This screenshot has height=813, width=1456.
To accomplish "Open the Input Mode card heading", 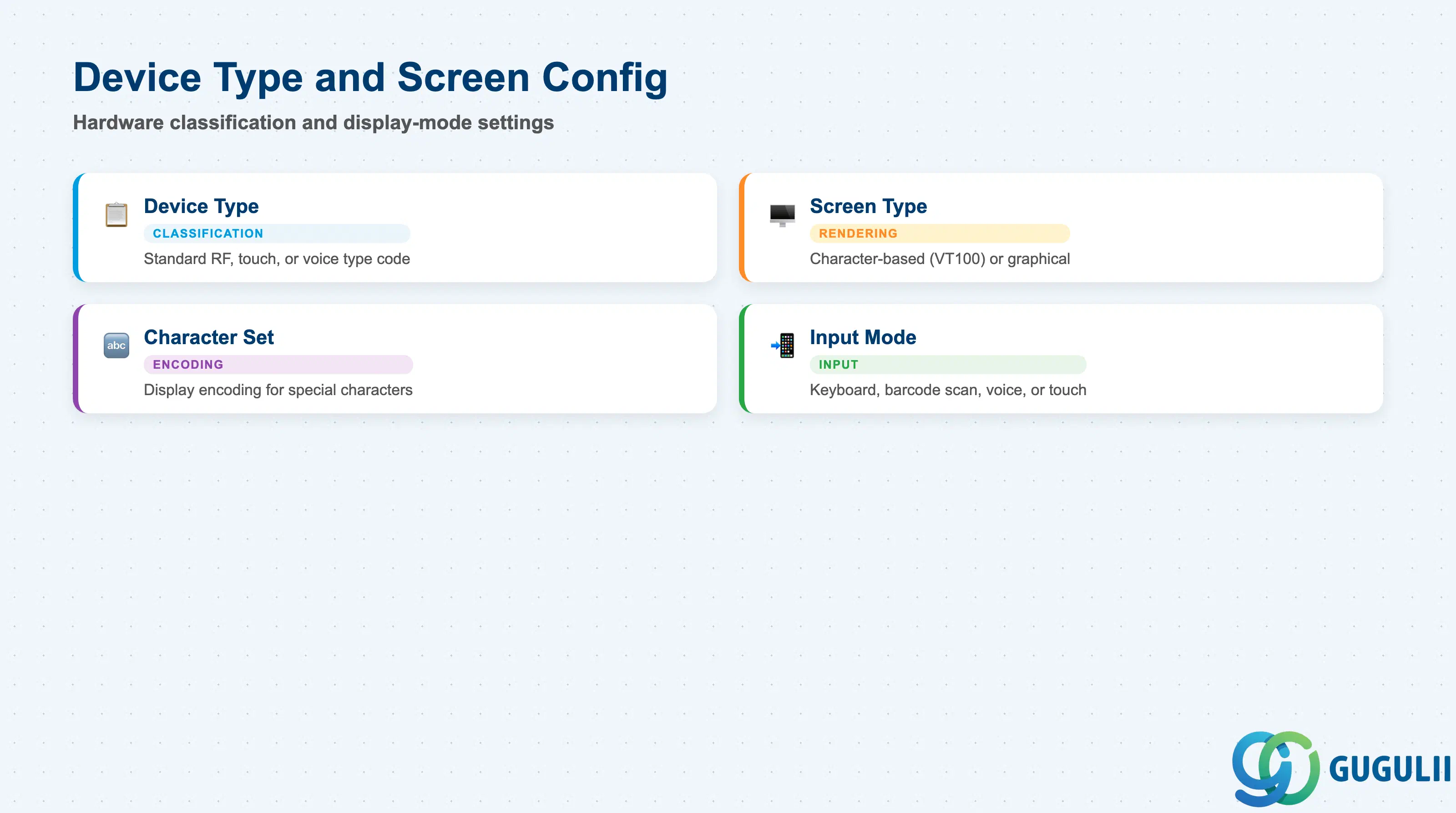I will (x=863, y=337).
